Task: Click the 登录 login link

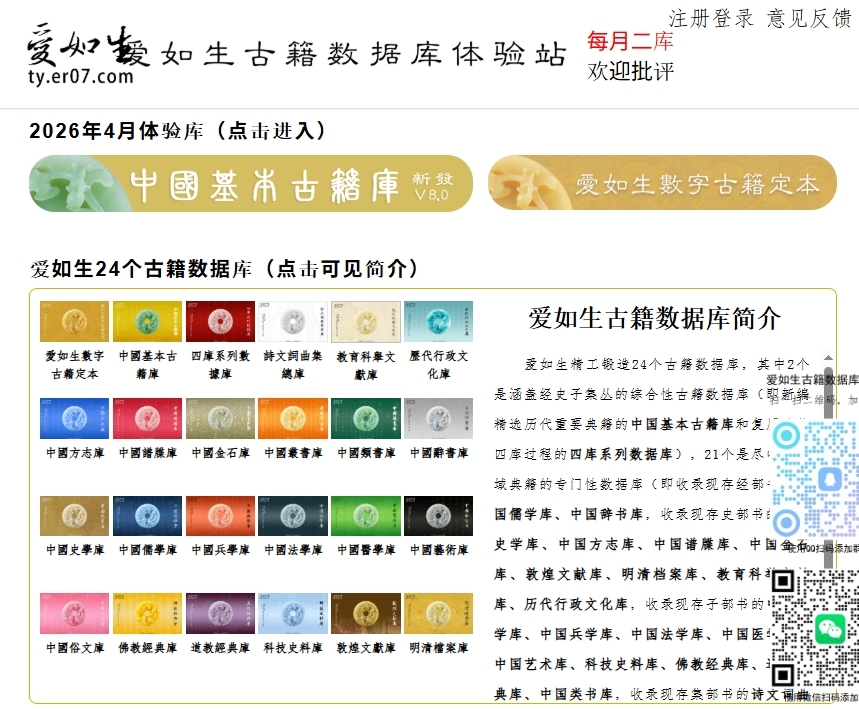Action: pyautogui.click(x=734, y=18)
